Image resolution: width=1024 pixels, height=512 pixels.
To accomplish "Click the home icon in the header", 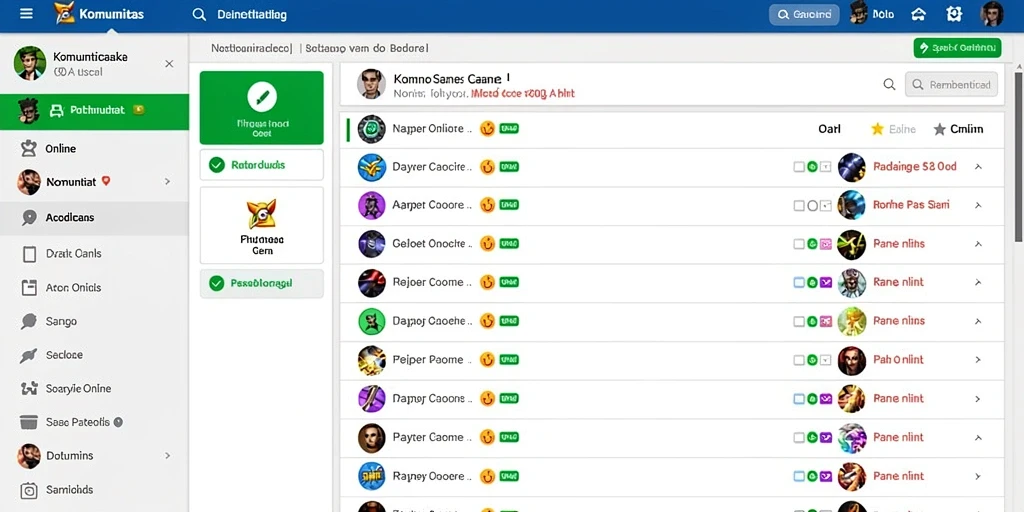I will (918, 14).
